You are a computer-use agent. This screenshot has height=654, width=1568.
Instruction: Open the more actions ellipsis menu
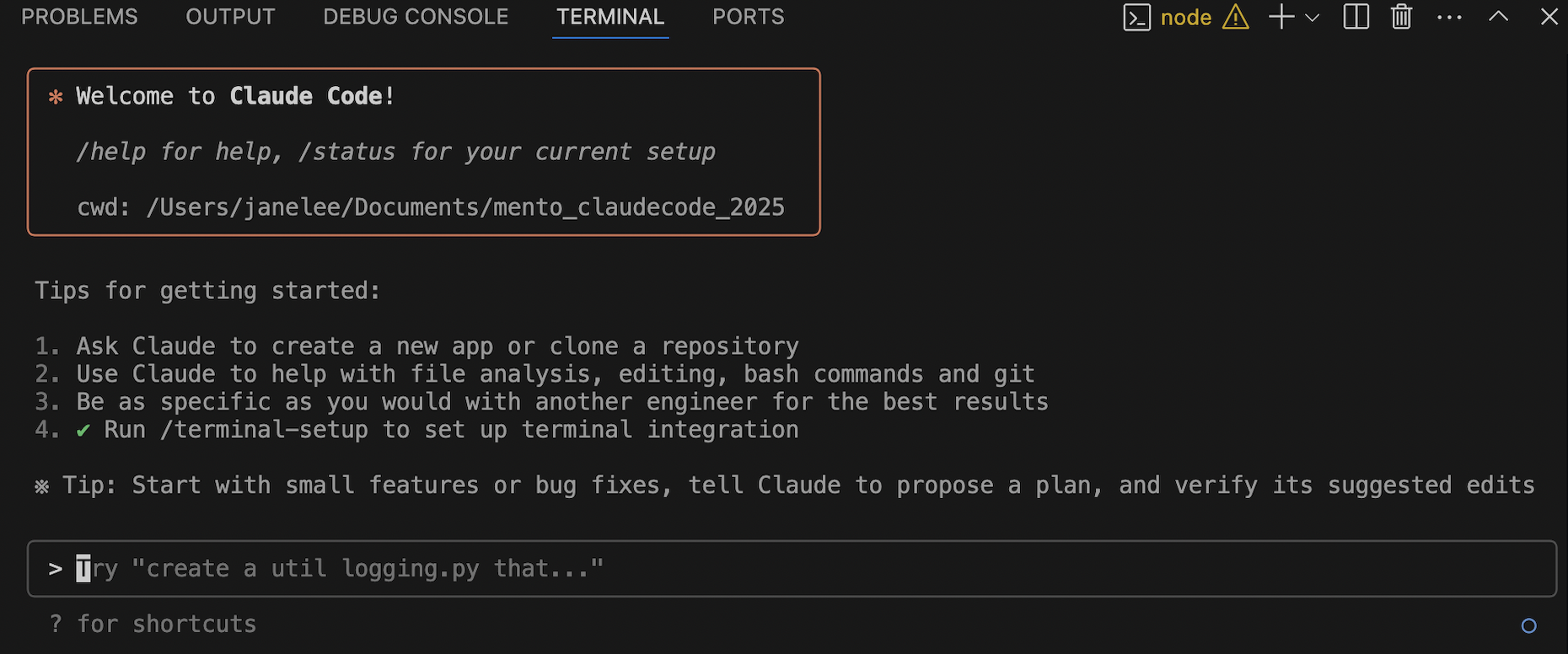pyautogui.click(x=1449, y=17)
